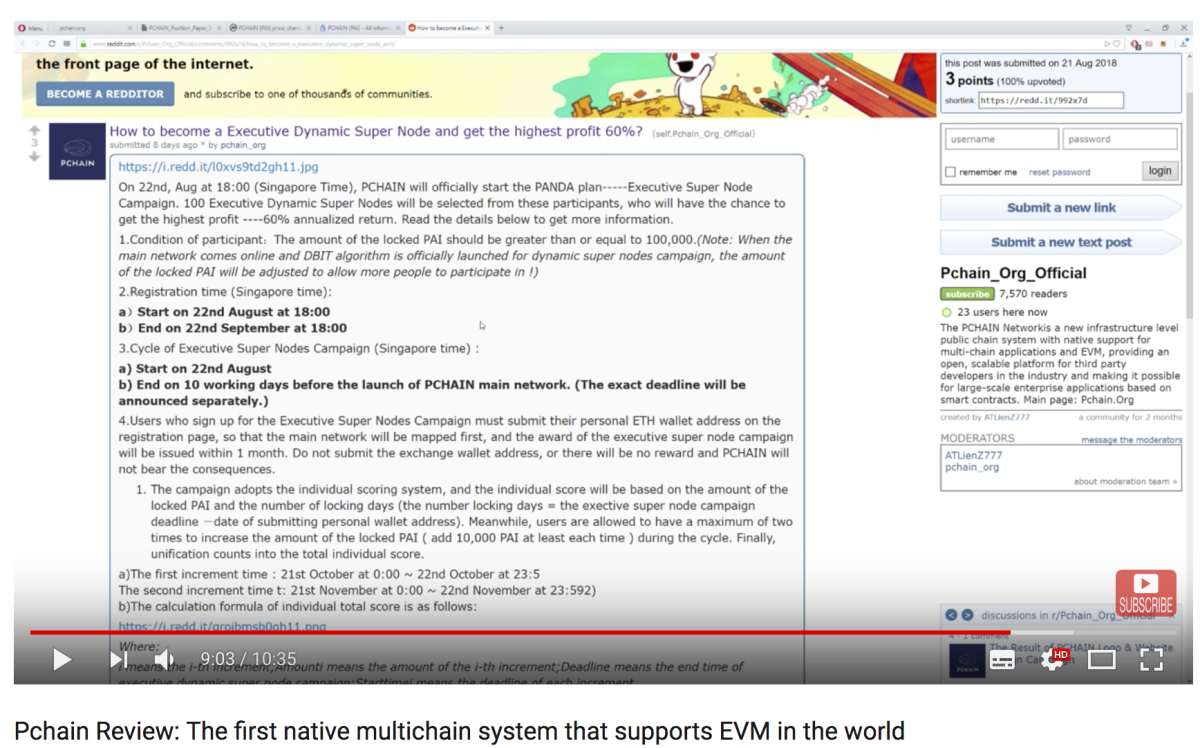Open the Executive Dynamic Super Node post title
This screenshot has height=748, width=1200.
pos(376,131)
